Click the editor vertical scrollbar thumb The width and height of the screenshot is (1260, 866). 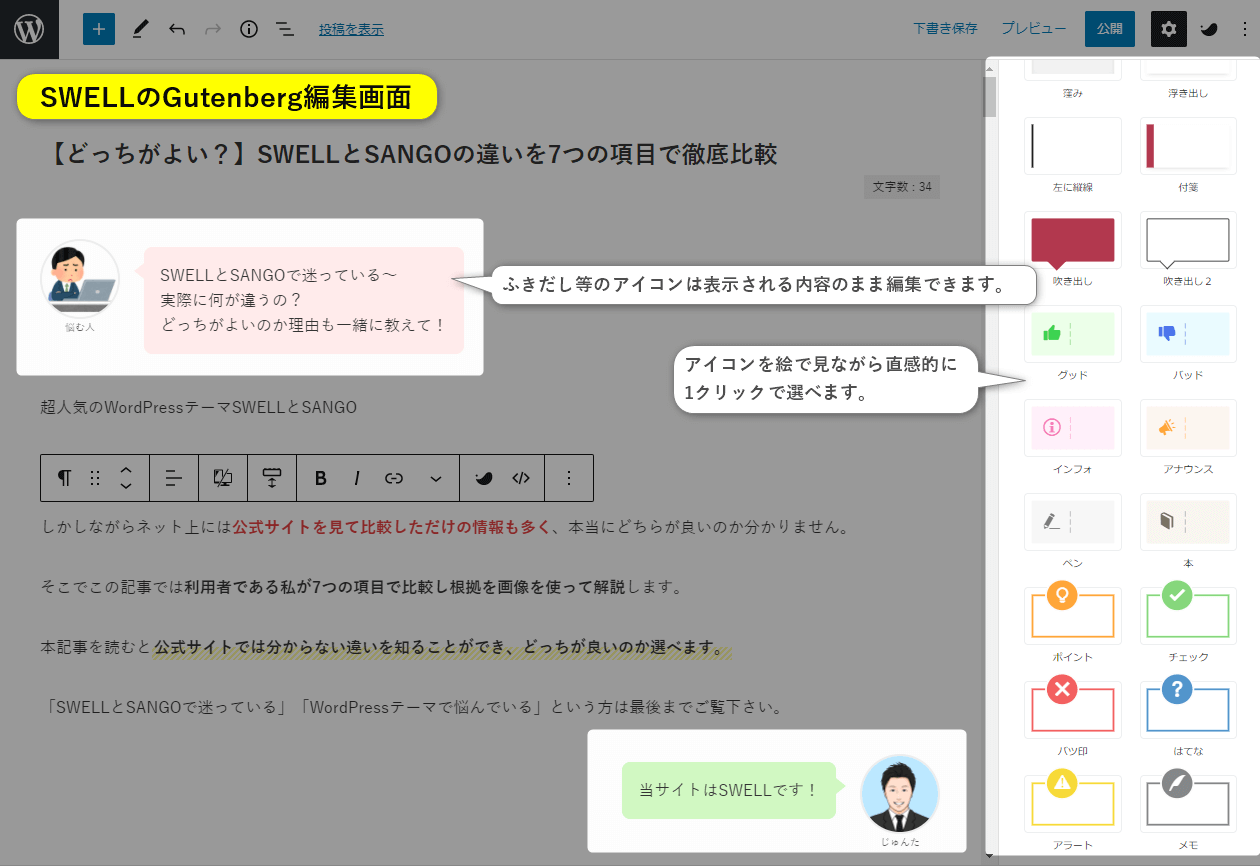[990, 97]
